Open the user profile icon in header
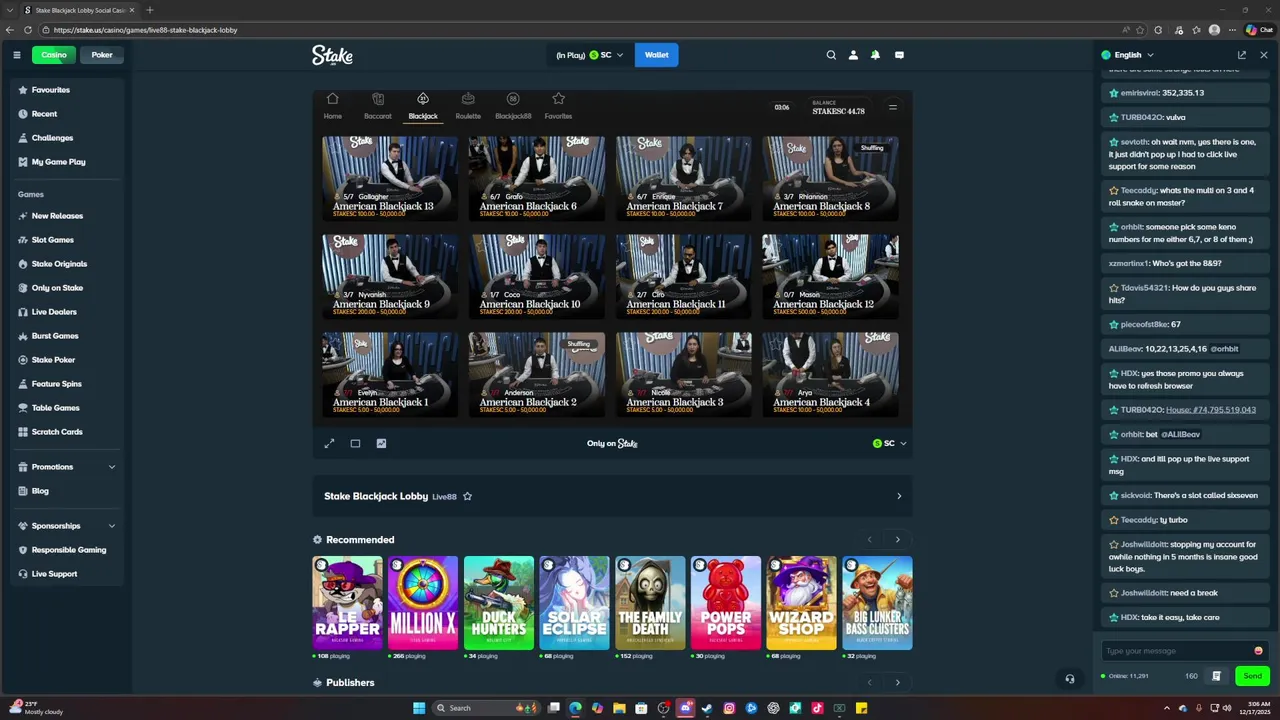Screen dimensions: 1280x720 (853, 55)
